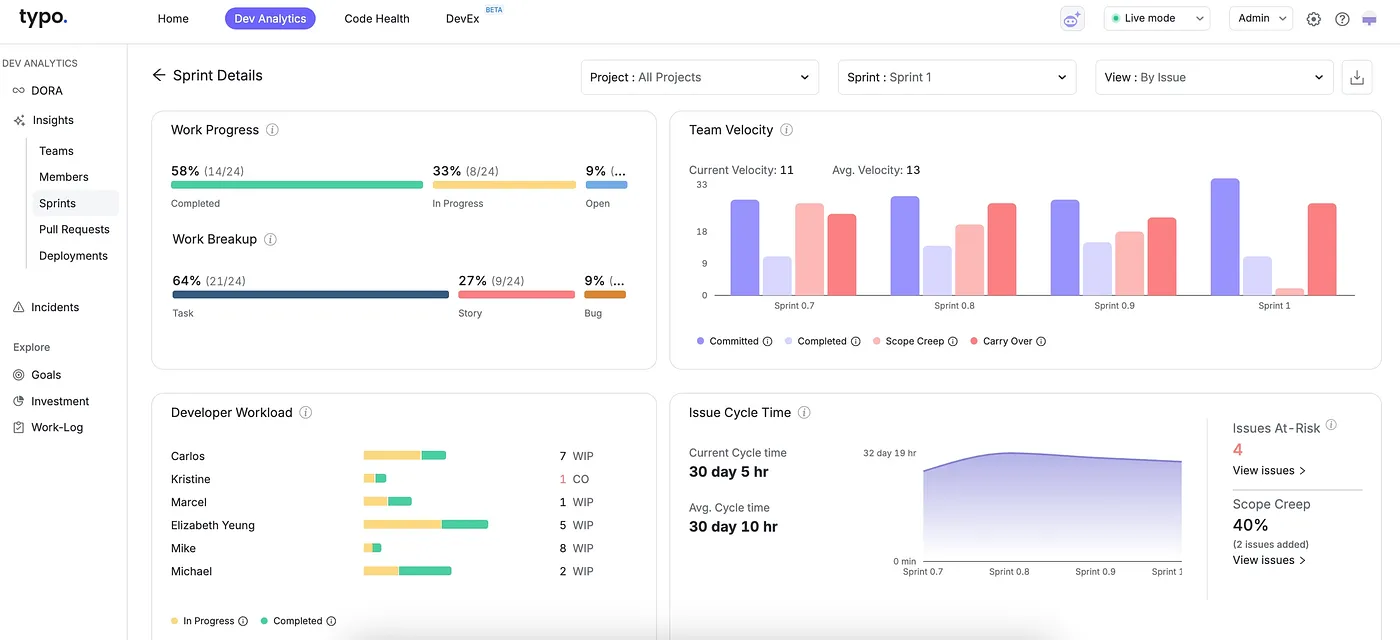Click the info icon next to Work Progress
1400x640 pixels.
click(x=272, y=130)
